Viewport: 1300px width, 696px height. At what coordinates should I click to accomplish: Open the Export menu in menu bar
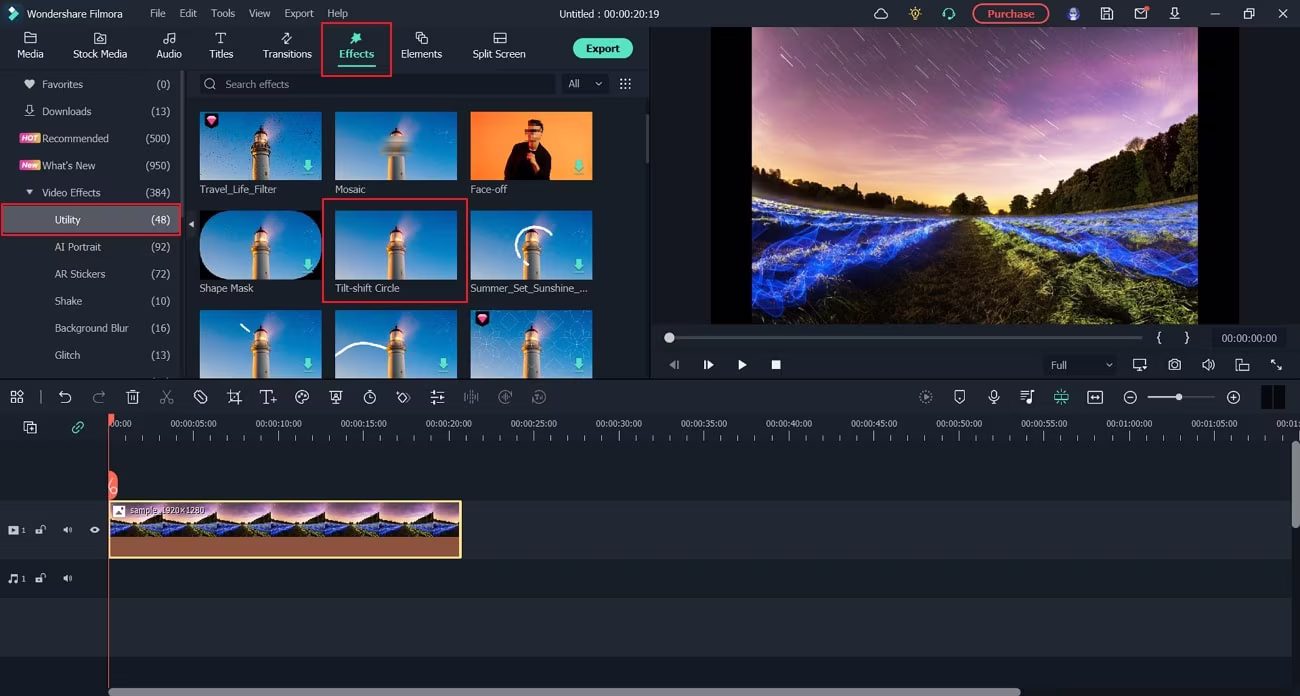click(298, 13)
